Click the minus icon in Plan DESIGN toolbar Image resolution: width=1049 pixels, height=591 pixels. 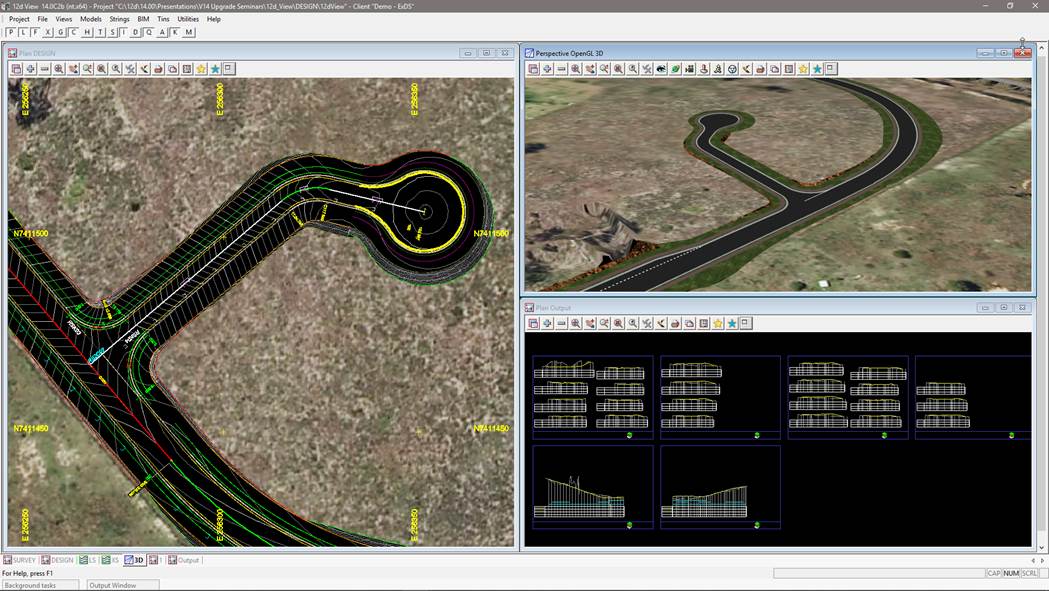(x=45, y=69)
